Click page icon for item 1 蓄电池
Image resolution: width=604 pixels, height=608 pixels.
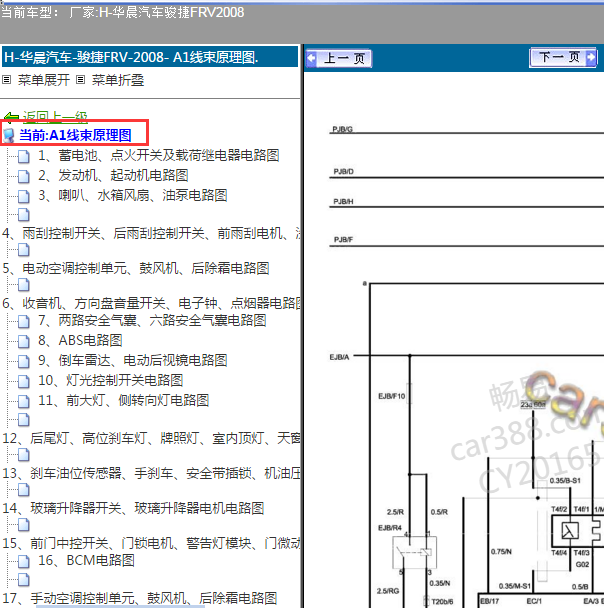click(24, 156)
